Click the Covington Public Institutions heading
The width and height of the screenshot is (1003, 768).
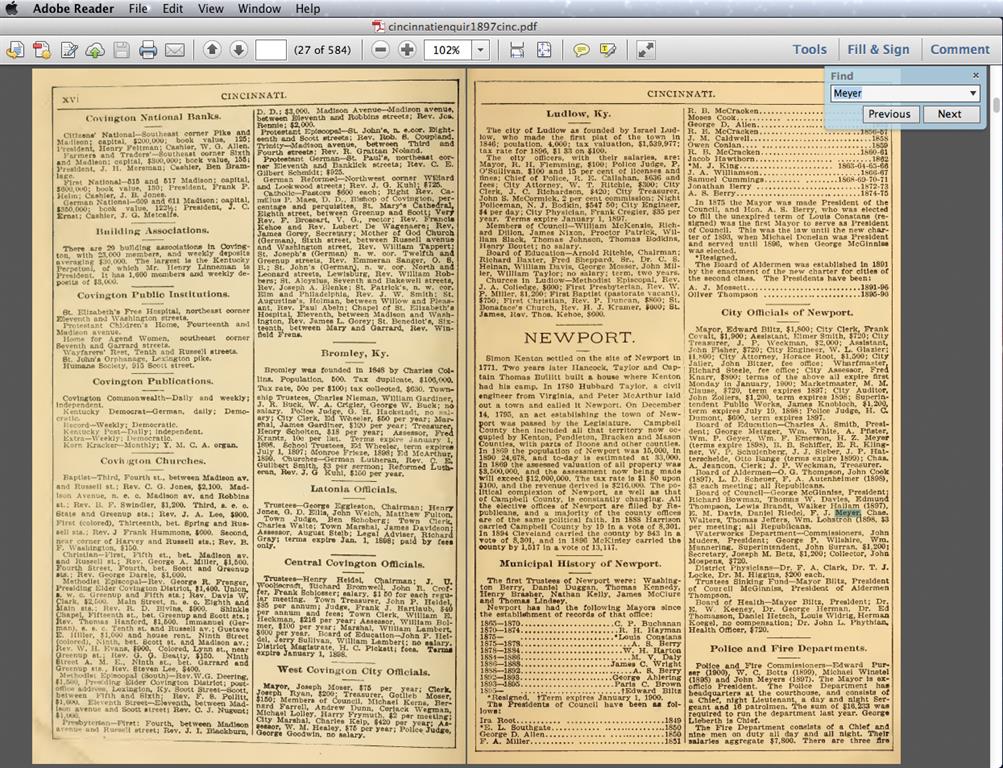coord(153,295)
